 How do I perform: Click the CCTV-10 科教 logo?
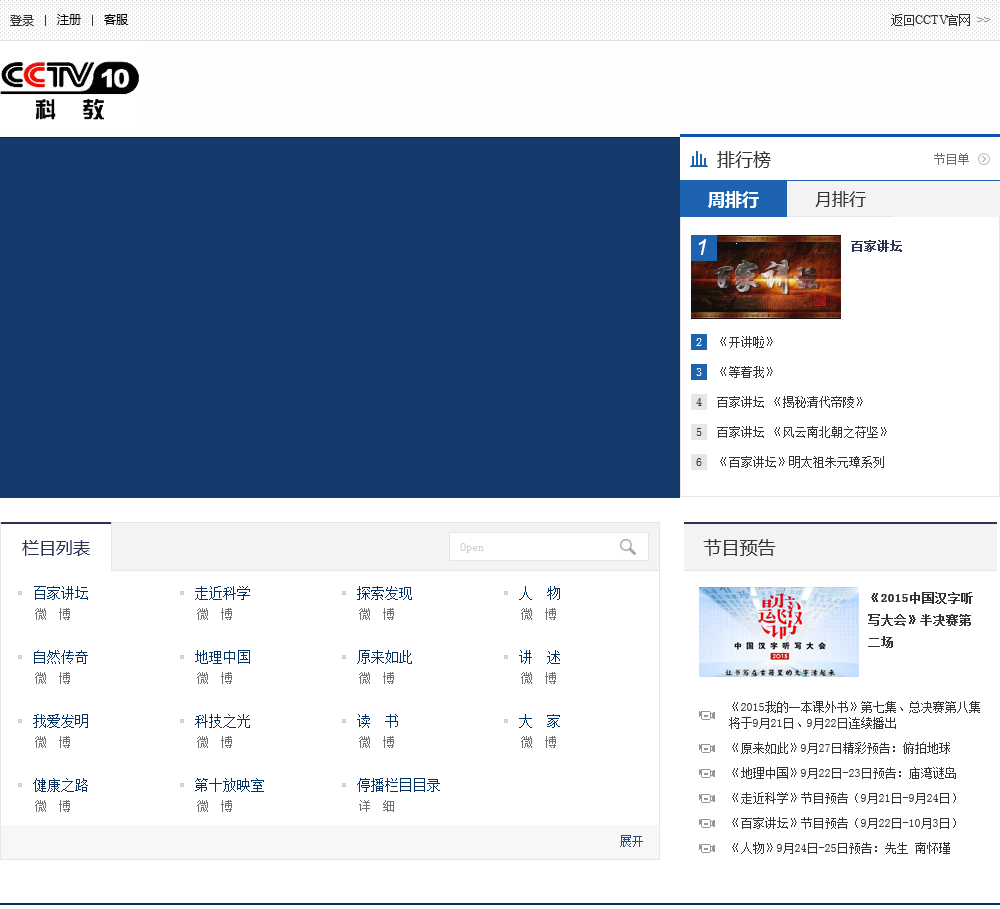70,91
